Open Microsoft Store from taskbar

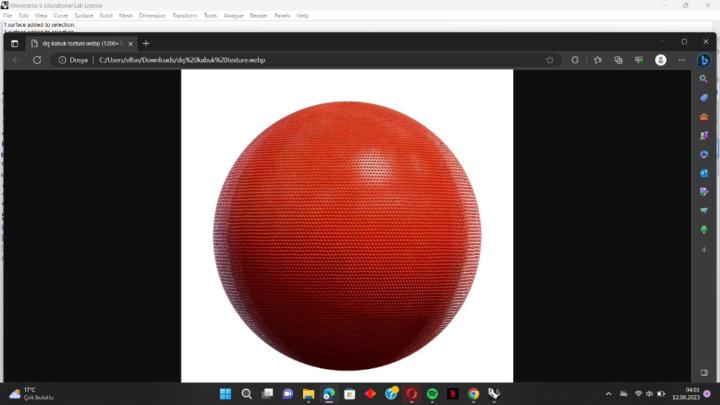(349, 394)
